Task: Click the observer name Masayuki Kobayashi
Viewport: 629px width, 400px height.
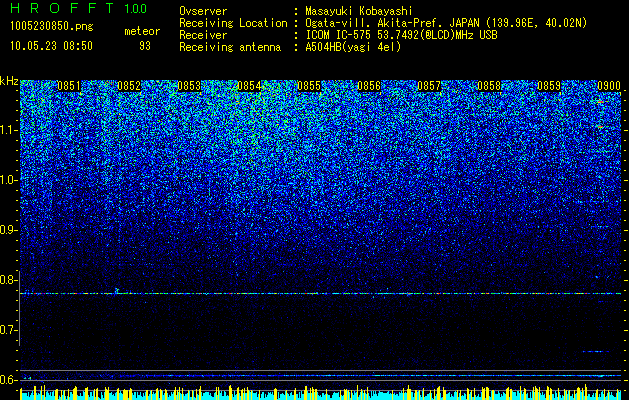Action: pyautogui.click(x=359, y=11)
